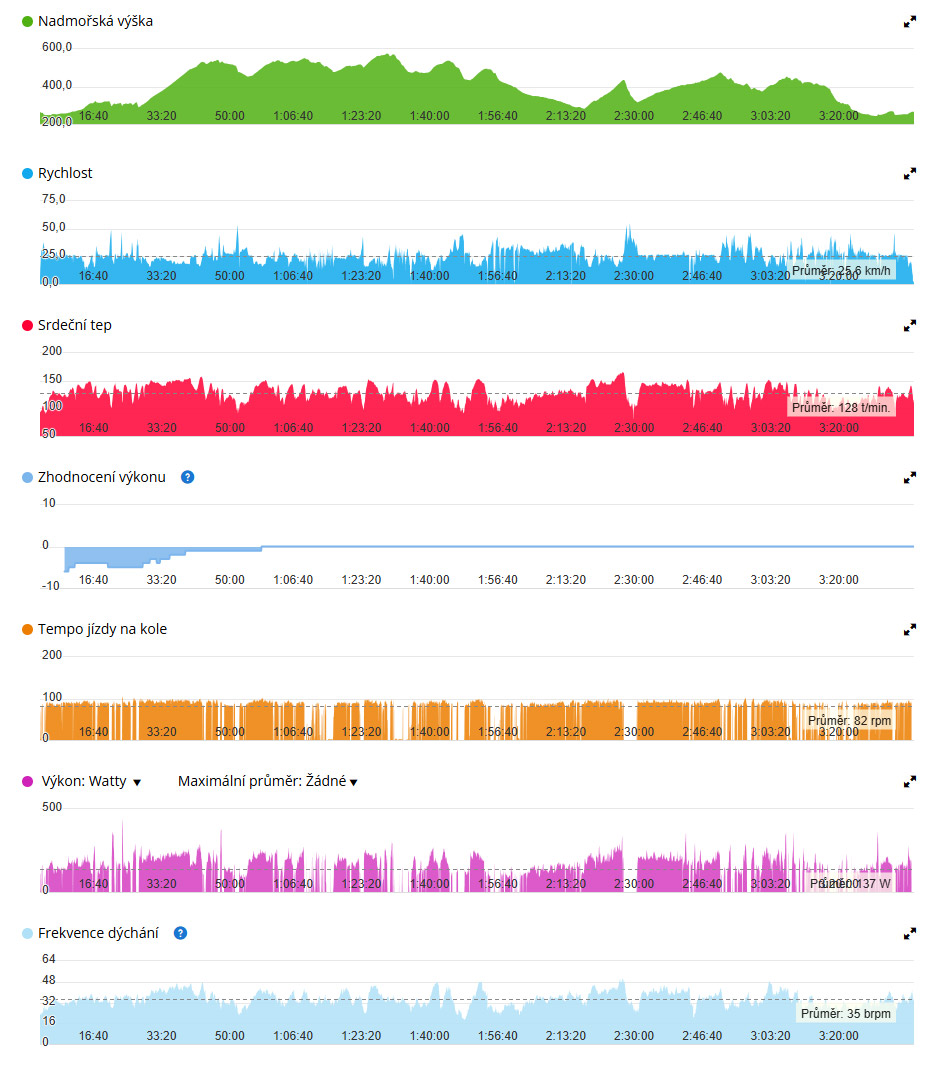Viewport: 948px width, 1067px height.
Task: Click the blue Rychlost legend dot
Action: [27, 174]
